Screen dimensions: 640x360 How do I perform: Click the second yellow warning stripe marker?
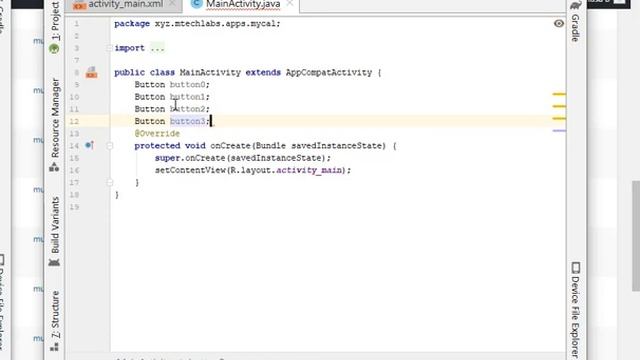[559, 106]
